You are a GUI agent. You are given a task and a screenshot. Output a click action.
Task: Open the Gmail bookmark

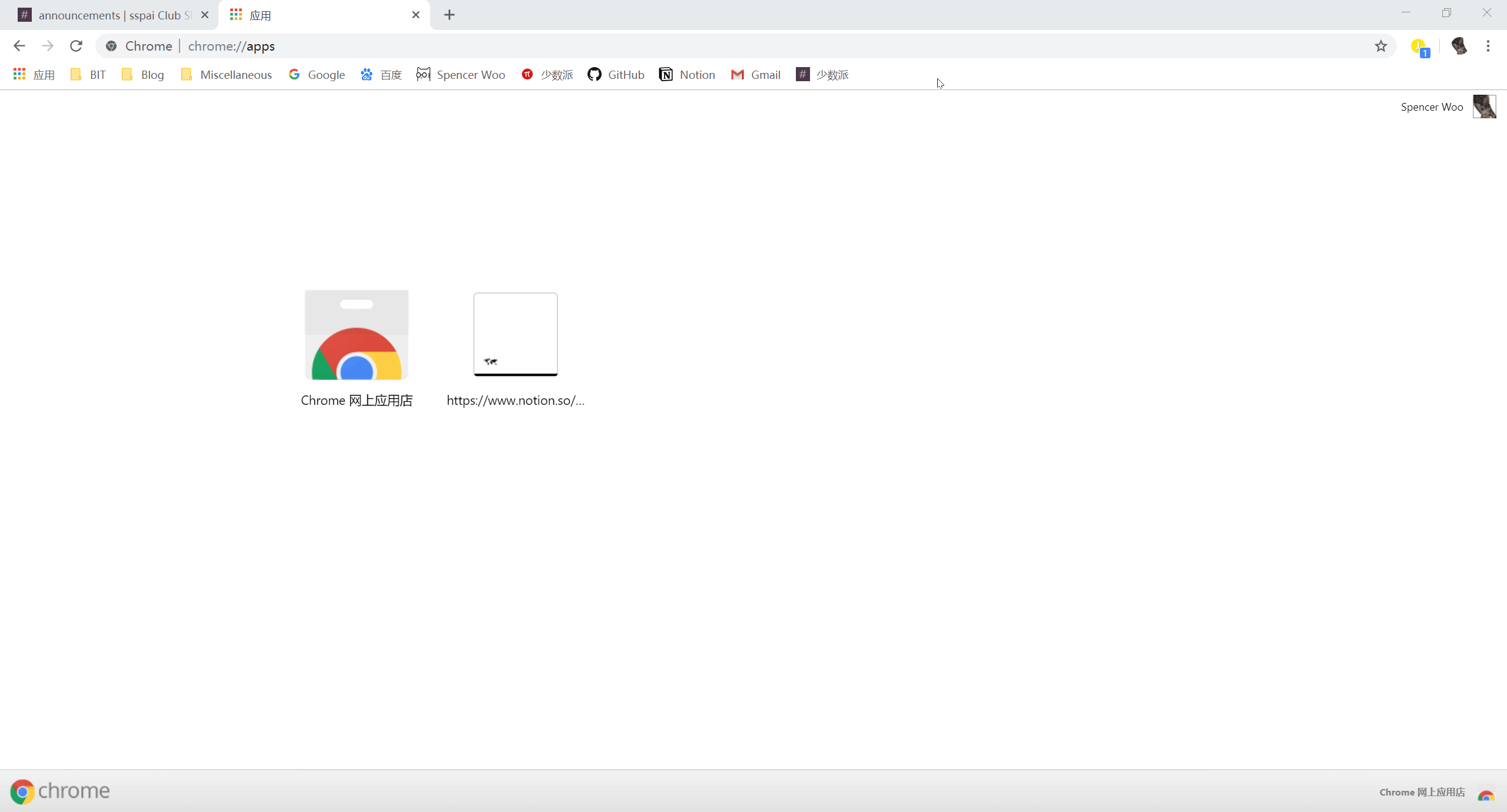pyautogui.click(x=756, y=75)
